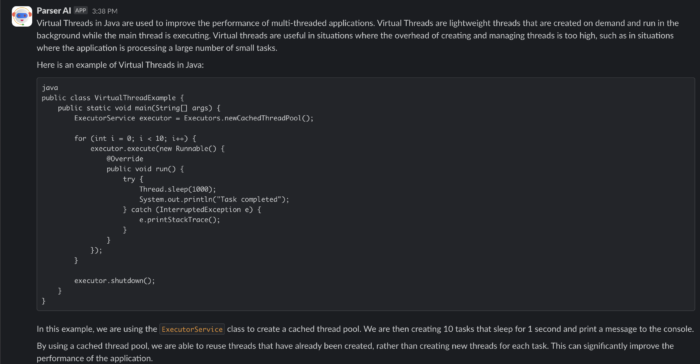Open the 3:38 PM message timestamp
The image size is (700, 364).
tap(104, 11)
